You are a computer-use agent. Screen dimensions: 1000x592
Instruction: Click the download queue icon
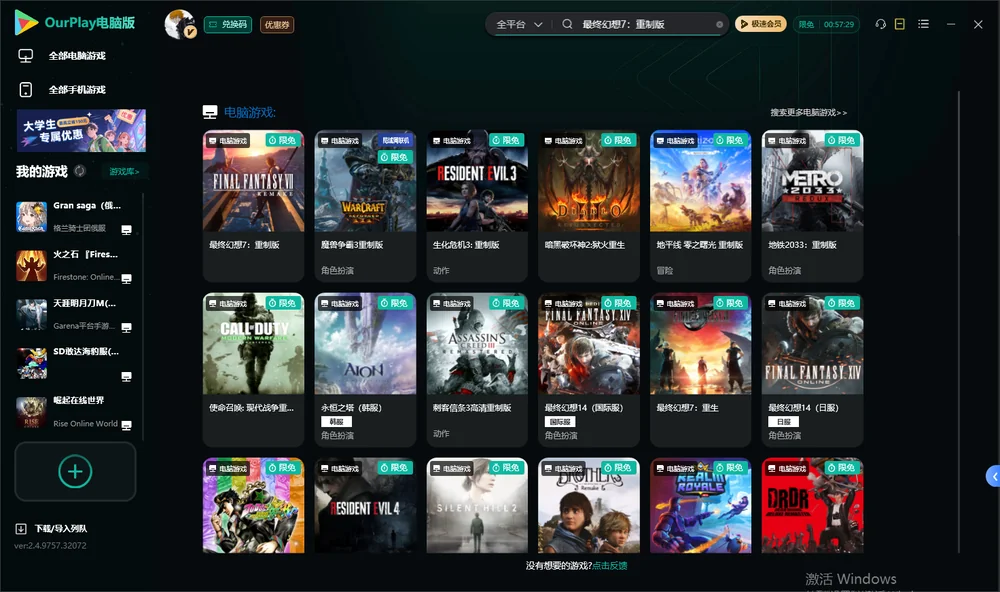point(21,529)
